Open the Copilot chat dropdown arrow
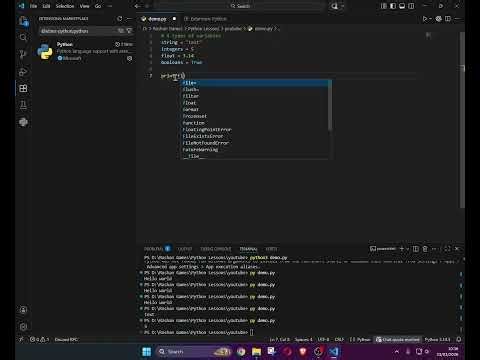 [x=342, y=6]
